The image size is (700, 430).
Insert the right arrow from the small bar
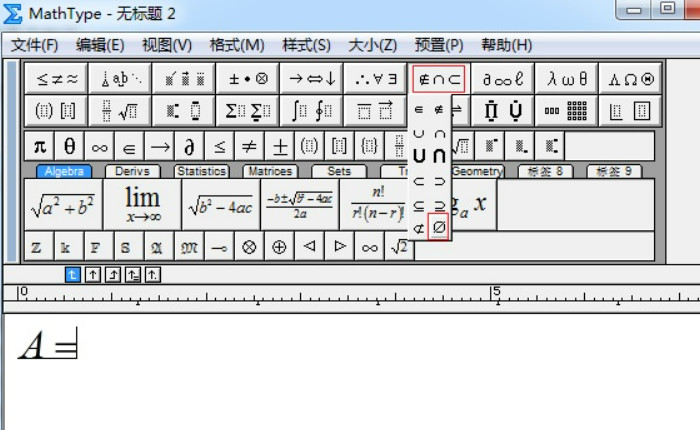point(160,146)
